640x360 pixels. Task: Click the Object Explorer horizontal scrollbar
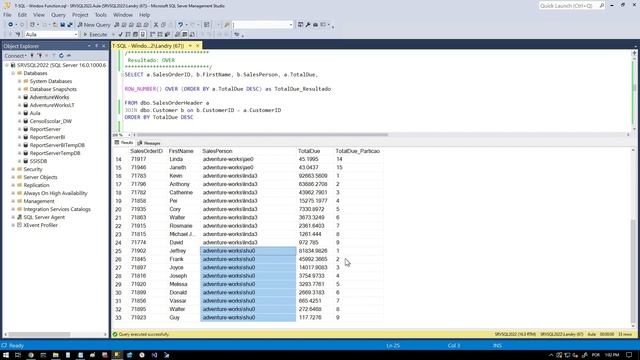(x=40, y=335)
